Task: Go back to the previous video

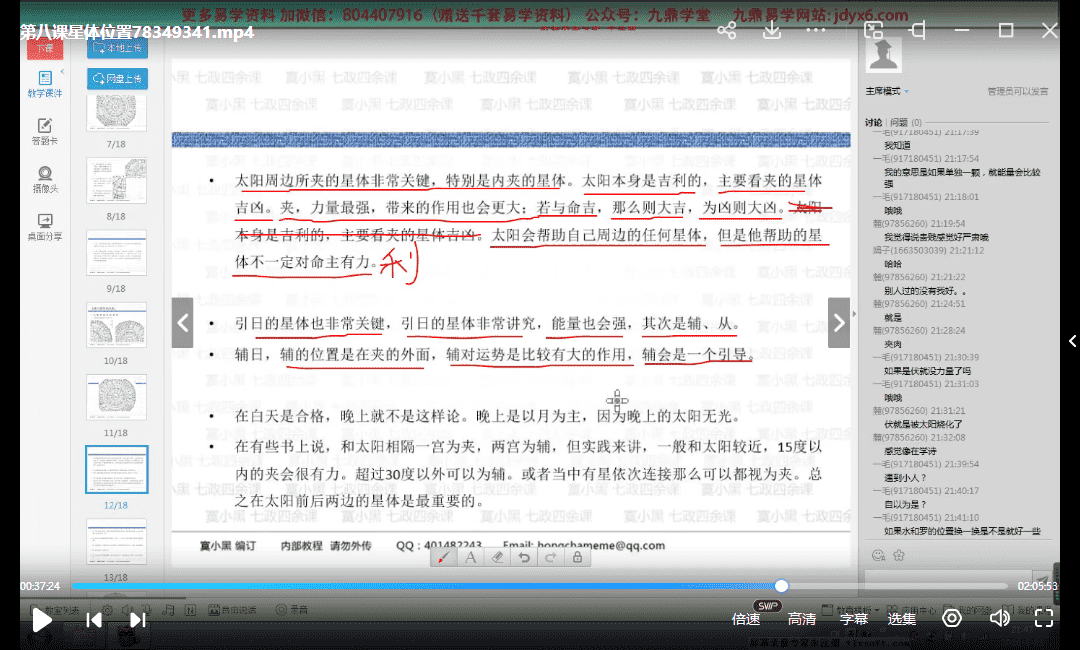Action: point(94,620)
